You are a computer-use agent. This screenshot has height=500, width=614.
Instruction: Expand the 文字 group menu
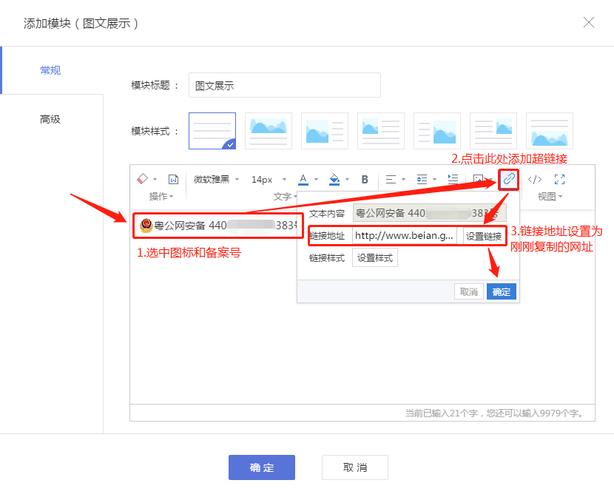pos(285,196)
